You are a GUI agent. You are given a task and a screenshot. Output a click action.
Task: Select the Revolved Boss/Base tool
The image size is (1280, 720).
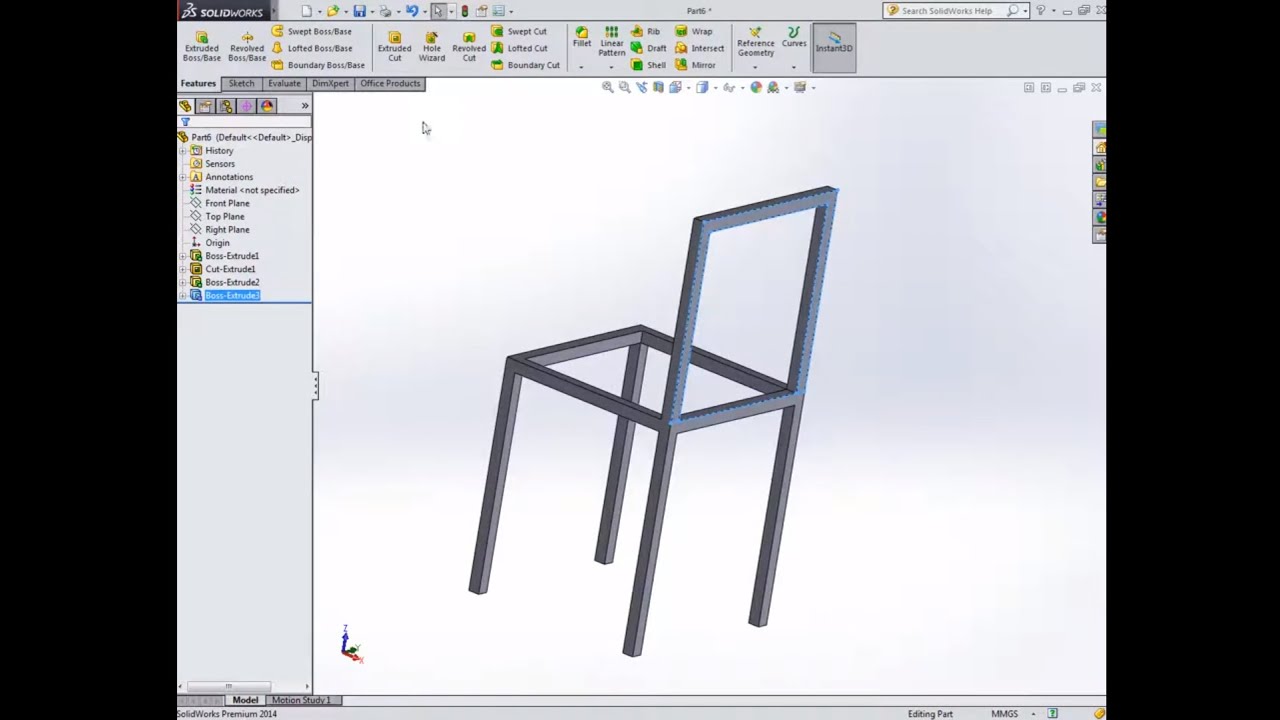(x=247, y=47)
